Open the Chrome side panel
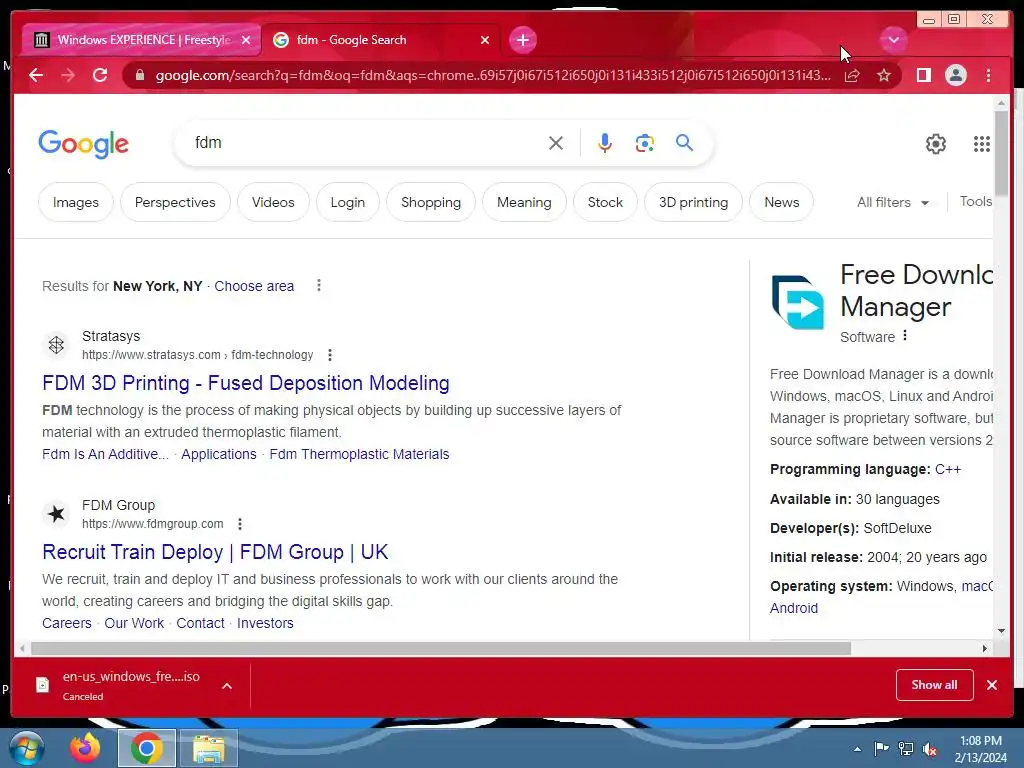1024x768 pixels. [x=923, y=76]
